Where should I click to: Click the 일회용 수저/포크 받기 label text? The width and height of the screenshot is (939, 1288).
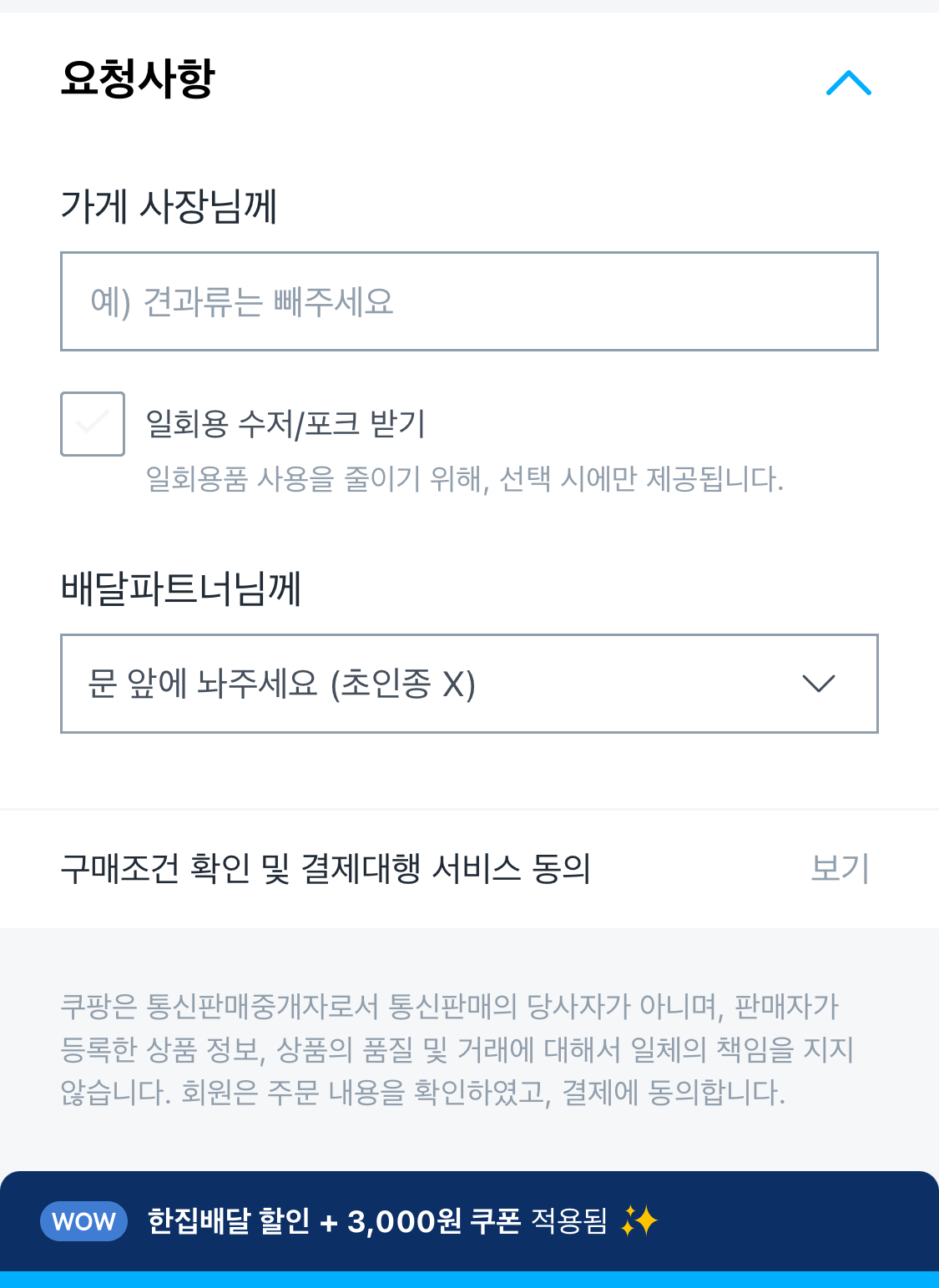click(285, 423)
